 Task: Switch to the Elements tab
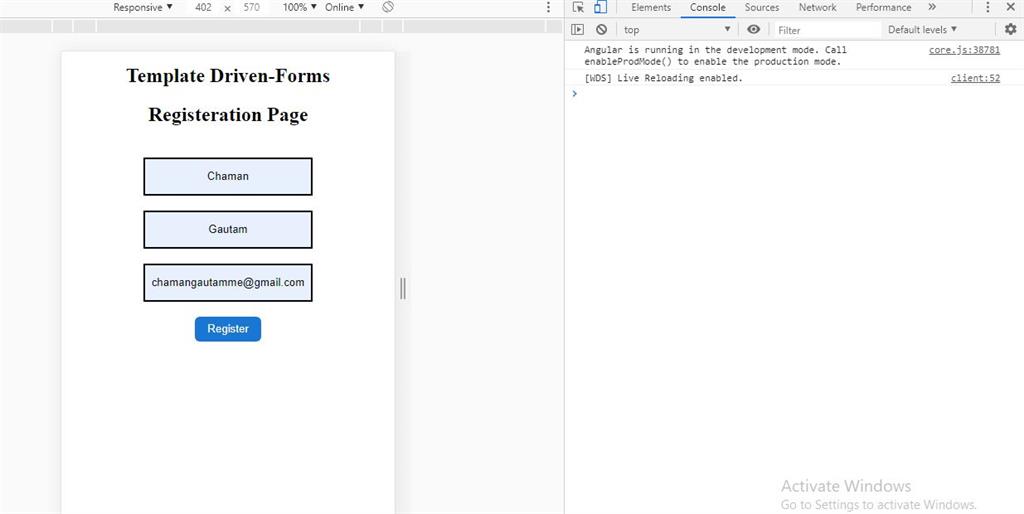(x=651, y=7)
